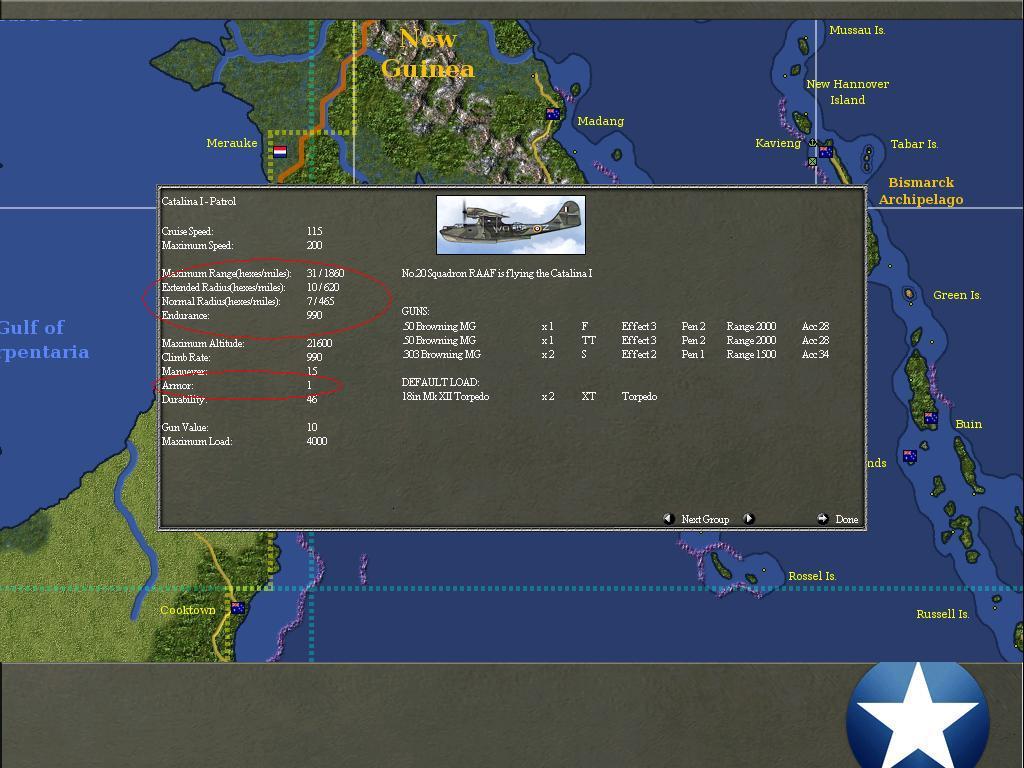Click the Maximum Speed value 200
The width and height of the screenshot is (1024, 768).
[314, 246]
